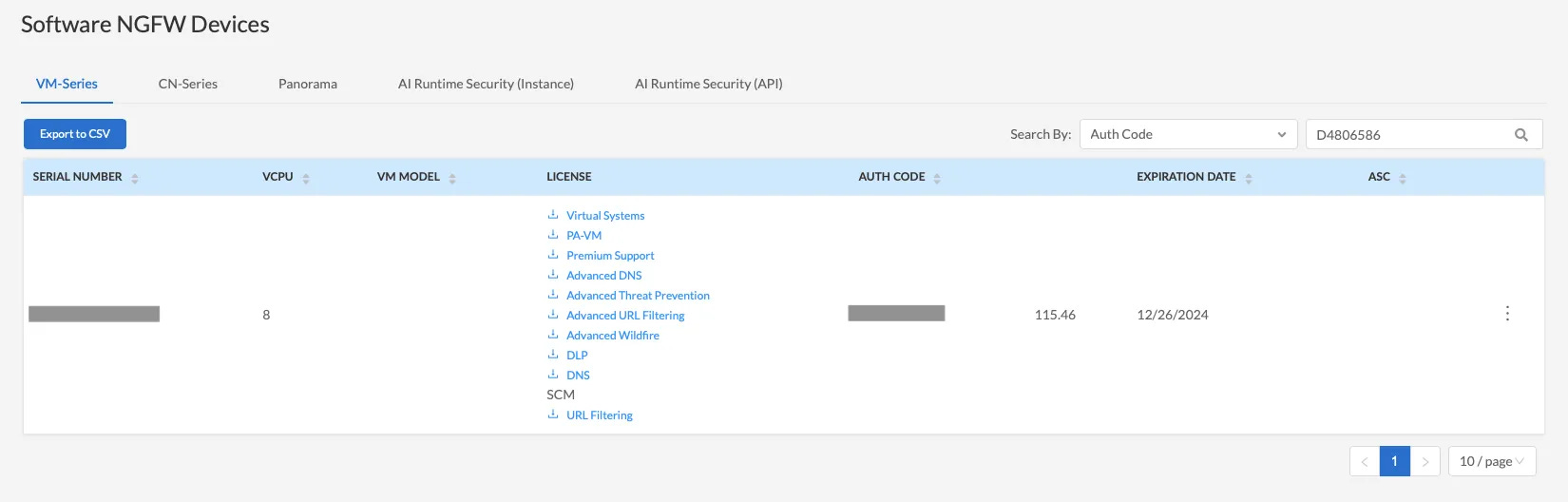1568x502 pixels.
Task: Open the Search By Auth Code dropdown
Action: [1188, 134]
